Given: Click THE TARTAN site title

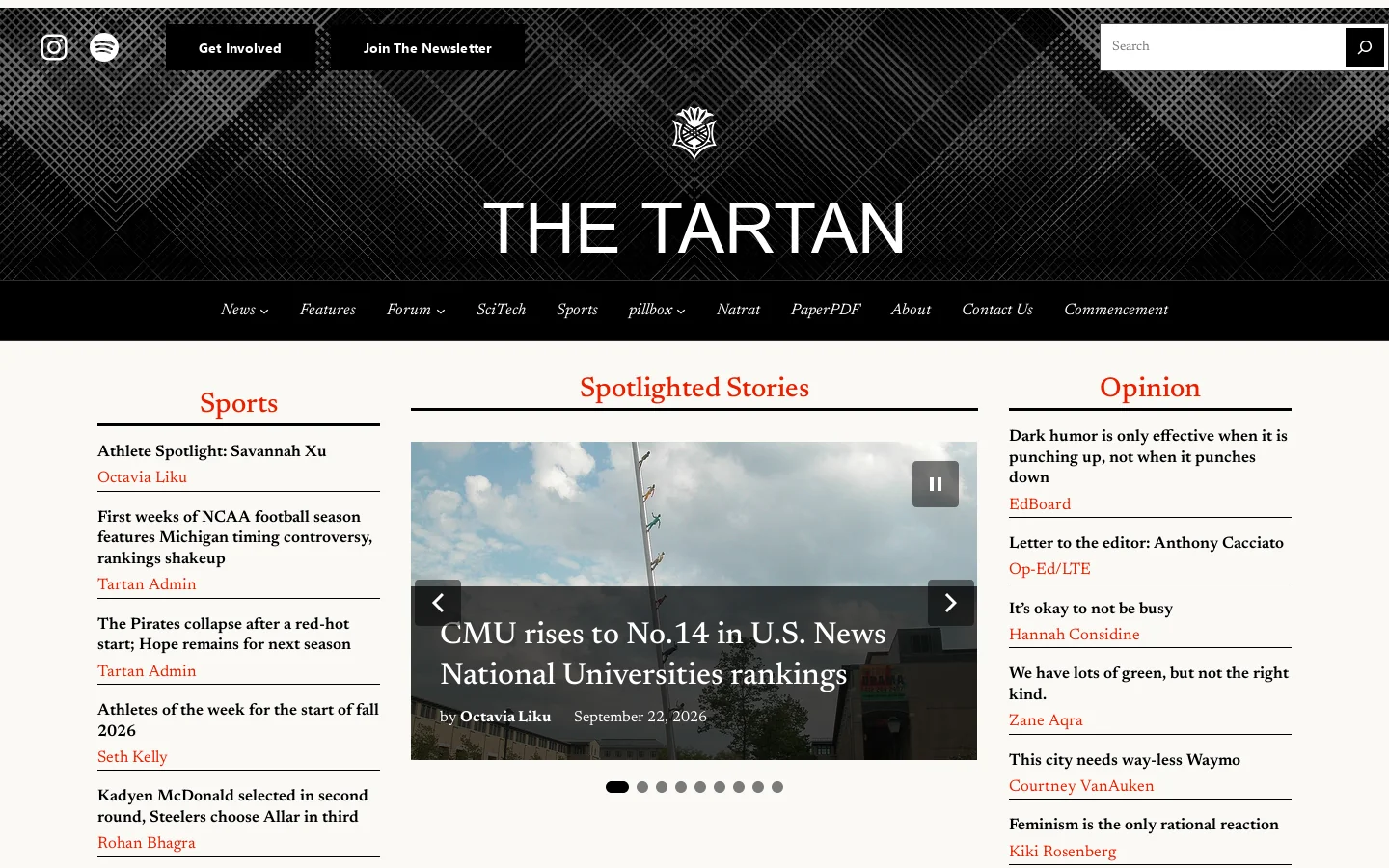Looking at the screenshot, I should 694,229.
